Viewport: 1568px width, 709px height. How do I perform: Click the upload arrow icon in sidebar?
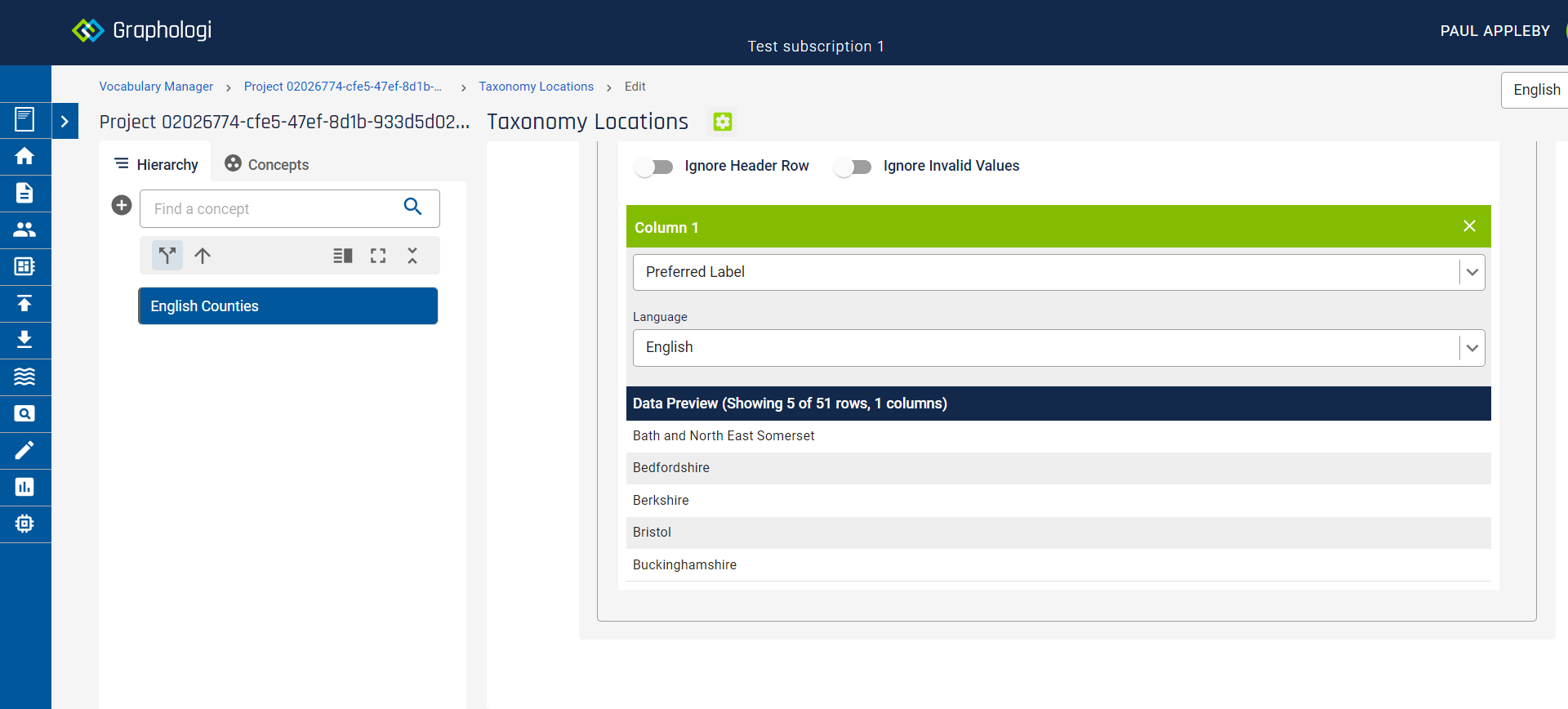point(24,303)
